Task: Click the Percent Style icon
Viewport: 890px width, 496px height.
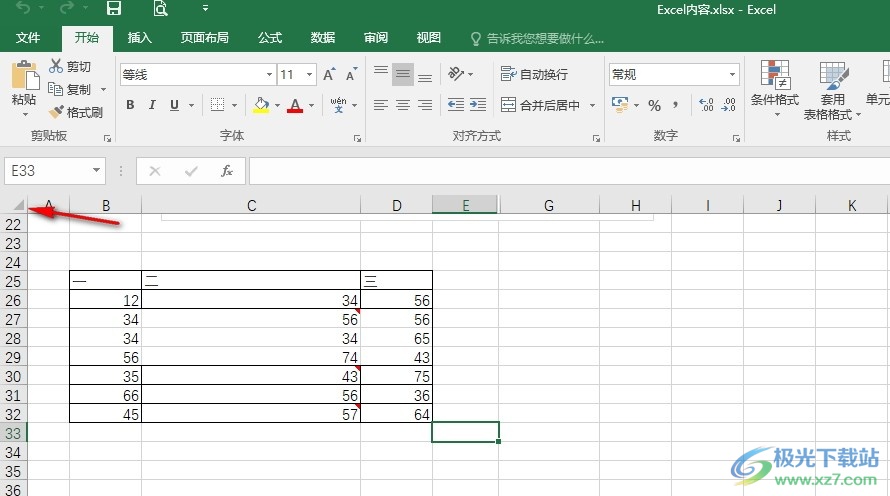Action: click(654, 105)
